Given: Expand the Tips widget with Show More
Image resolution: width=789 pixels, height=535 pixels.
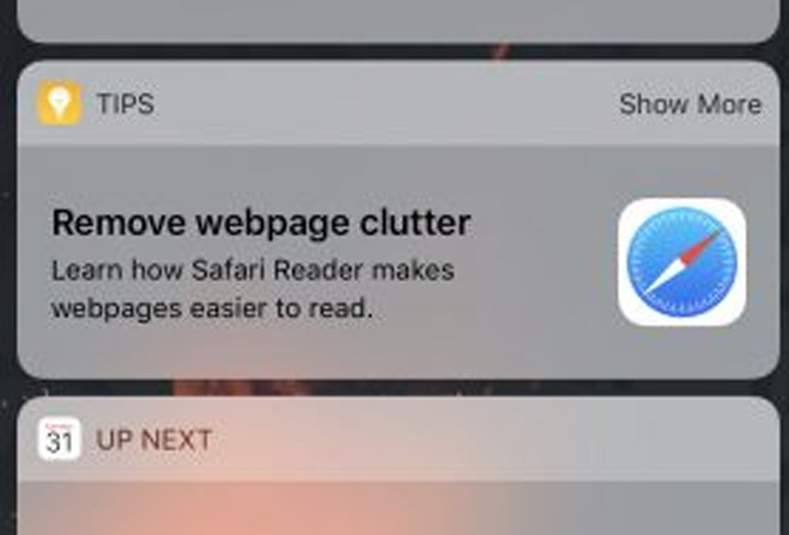Looking at the screenshot, I should [x=690, y=104].
